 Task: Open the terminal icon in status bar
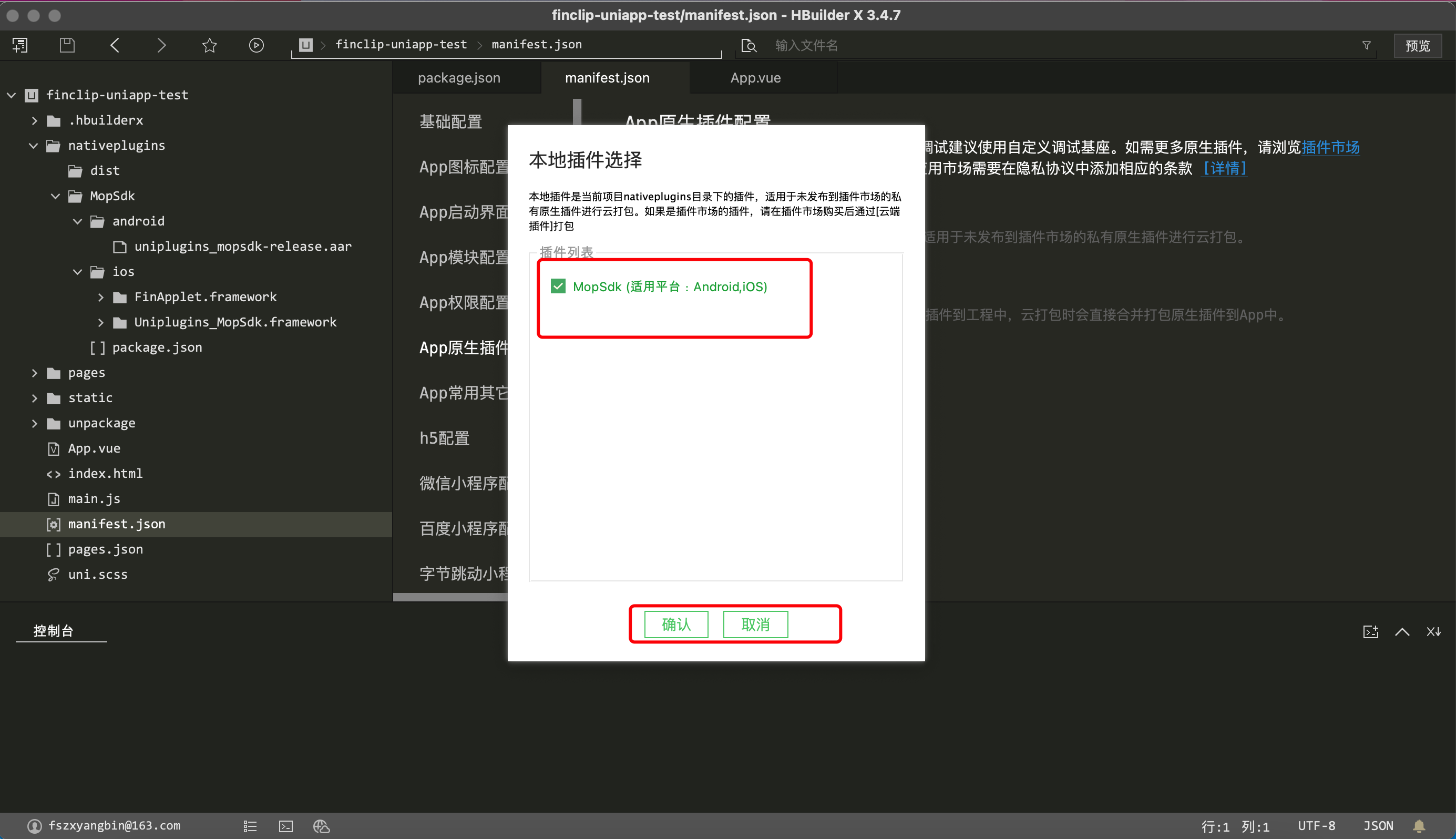click(286, 826)
